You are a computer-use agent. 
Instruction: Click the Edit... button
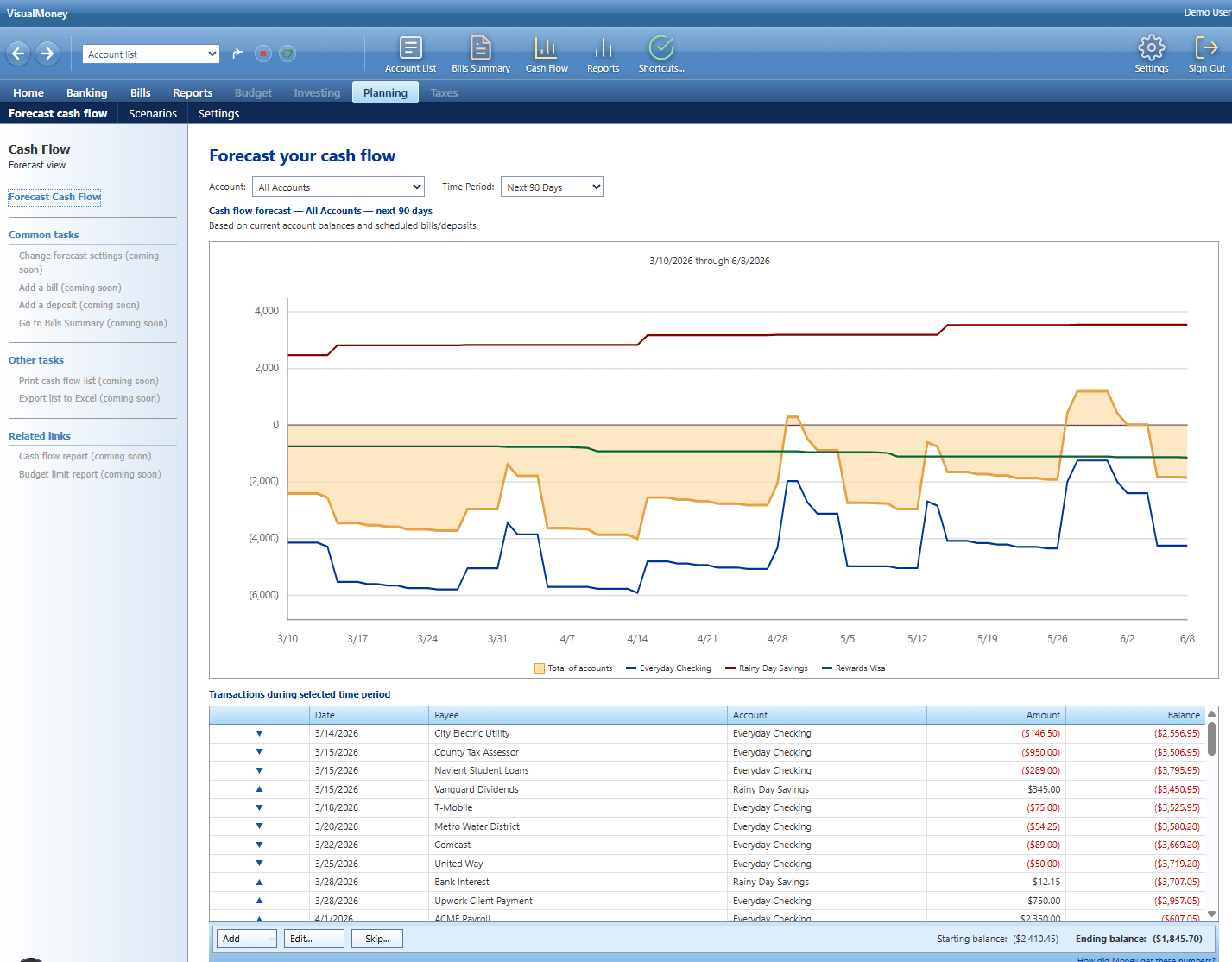click(x=313, y=939)
